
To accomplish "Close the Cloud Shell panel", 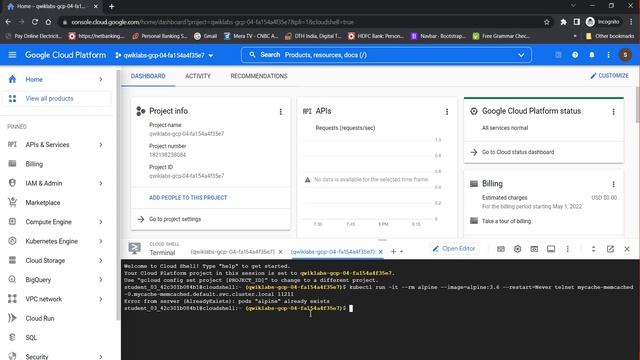I will [627, 249].
